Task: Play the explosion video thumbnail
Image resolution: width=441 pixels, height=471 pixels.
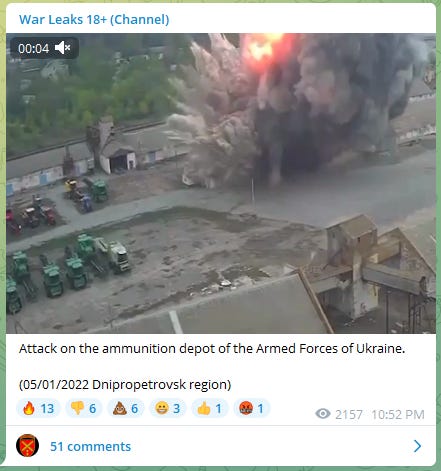Action: tap(221, 183)
